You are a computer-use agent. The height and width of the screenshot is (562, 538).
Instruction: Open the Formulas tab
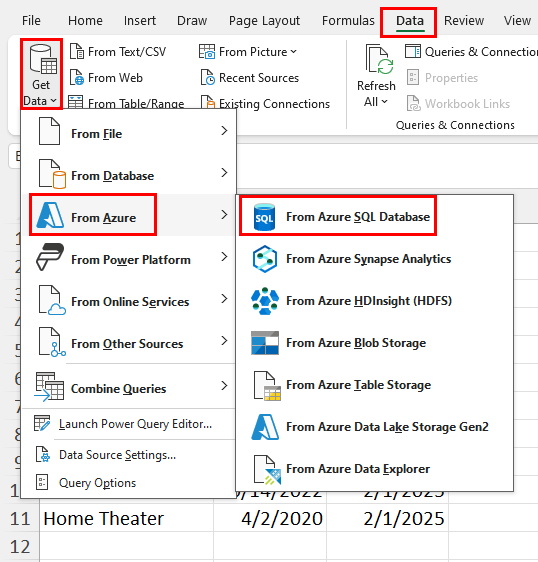click(348, 21)
